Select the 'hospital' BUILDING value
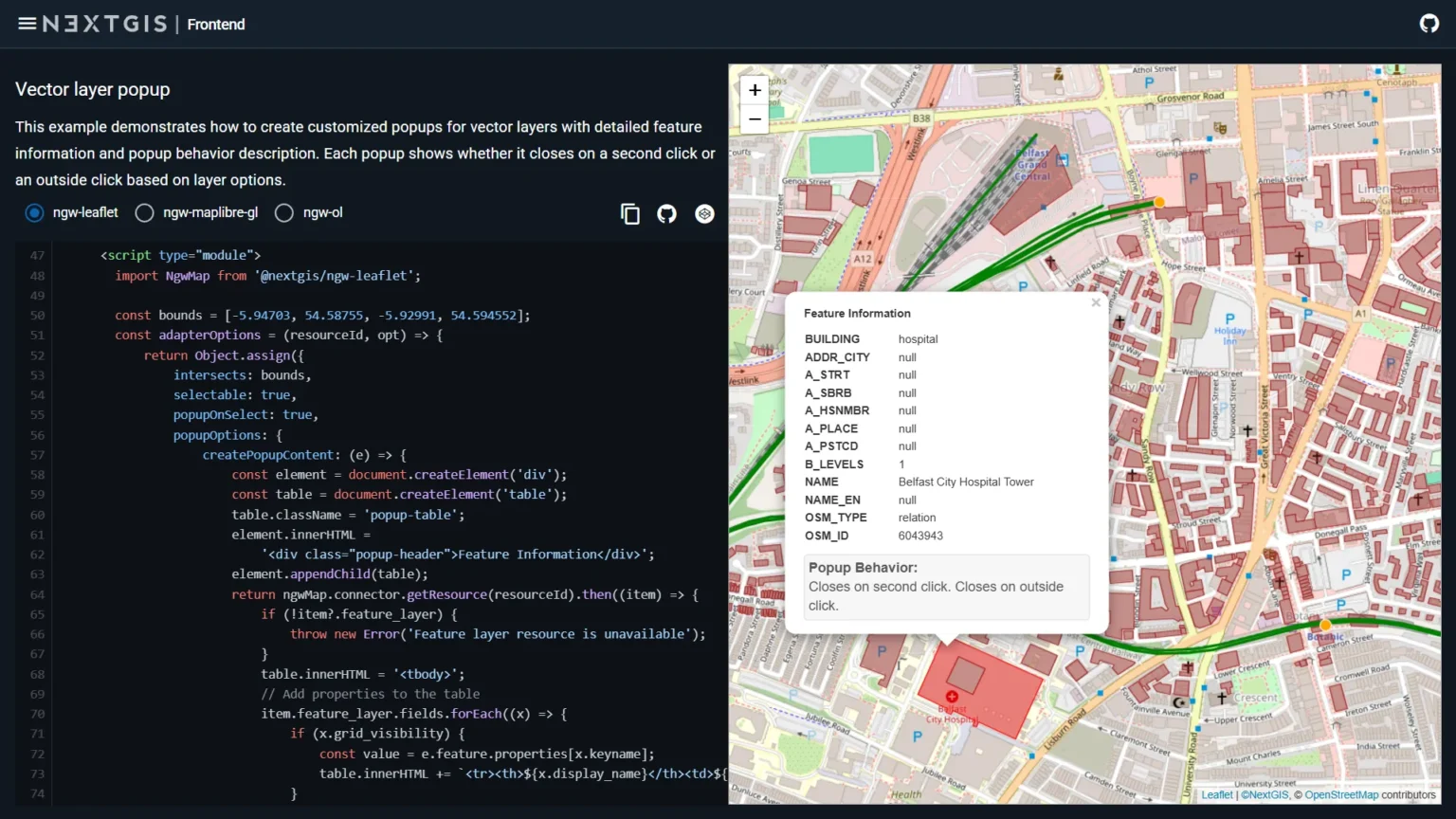 (919, 339)
